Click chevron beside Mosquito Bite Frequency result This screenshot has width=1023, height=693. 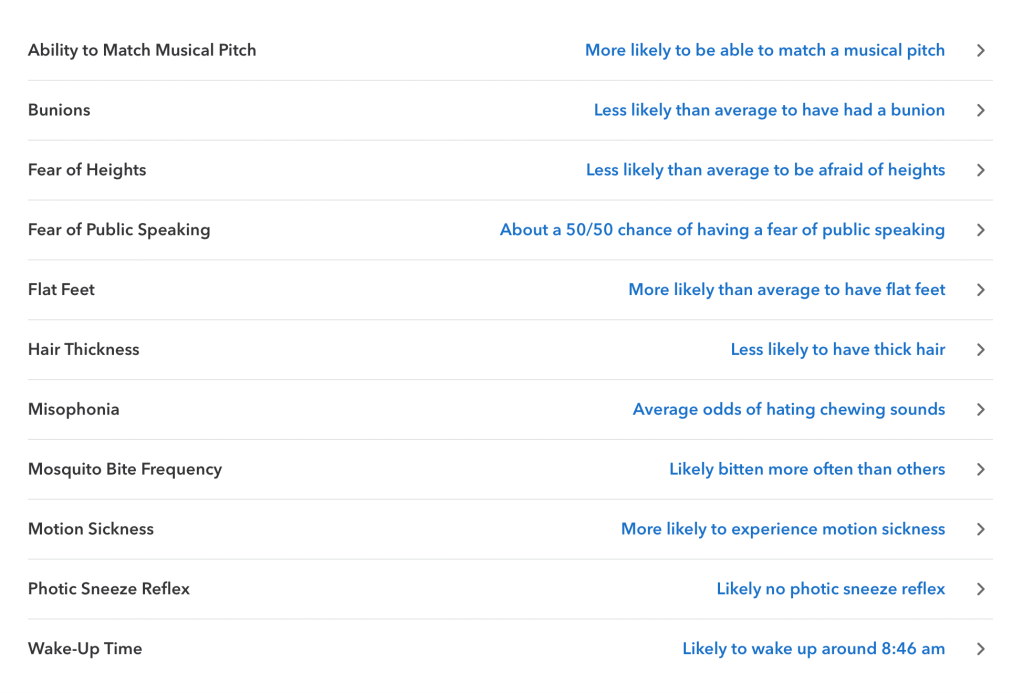pos(981,469)
